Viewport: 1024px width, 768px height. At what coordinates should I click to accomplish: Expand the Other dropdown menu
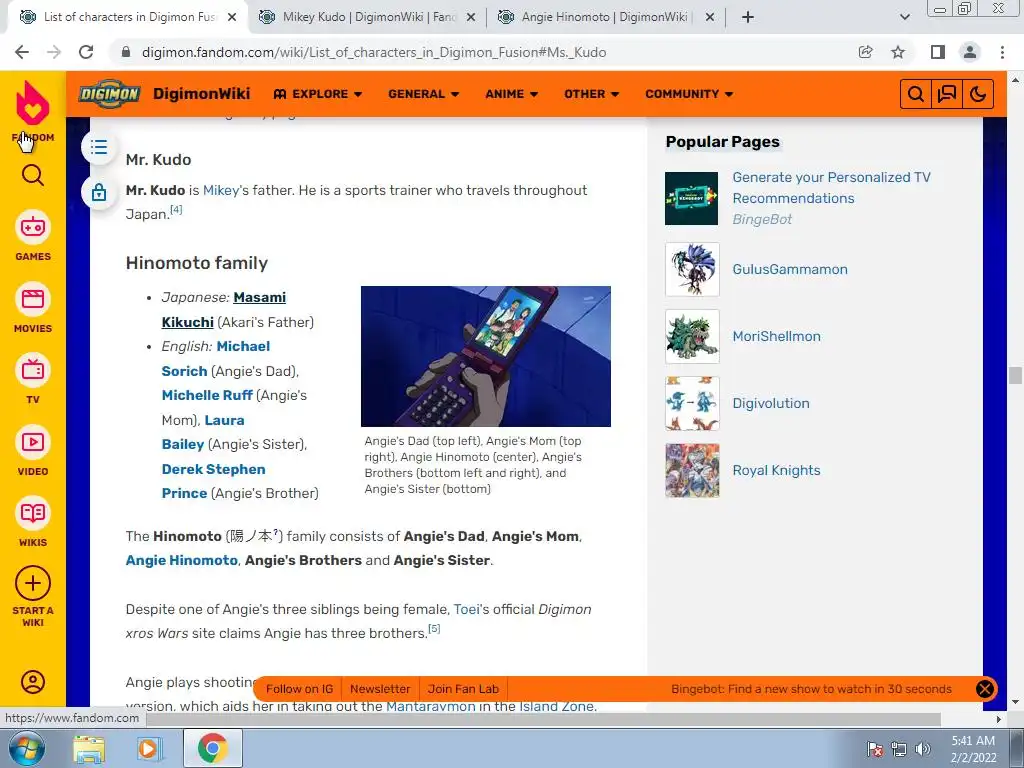coord(591,94)
